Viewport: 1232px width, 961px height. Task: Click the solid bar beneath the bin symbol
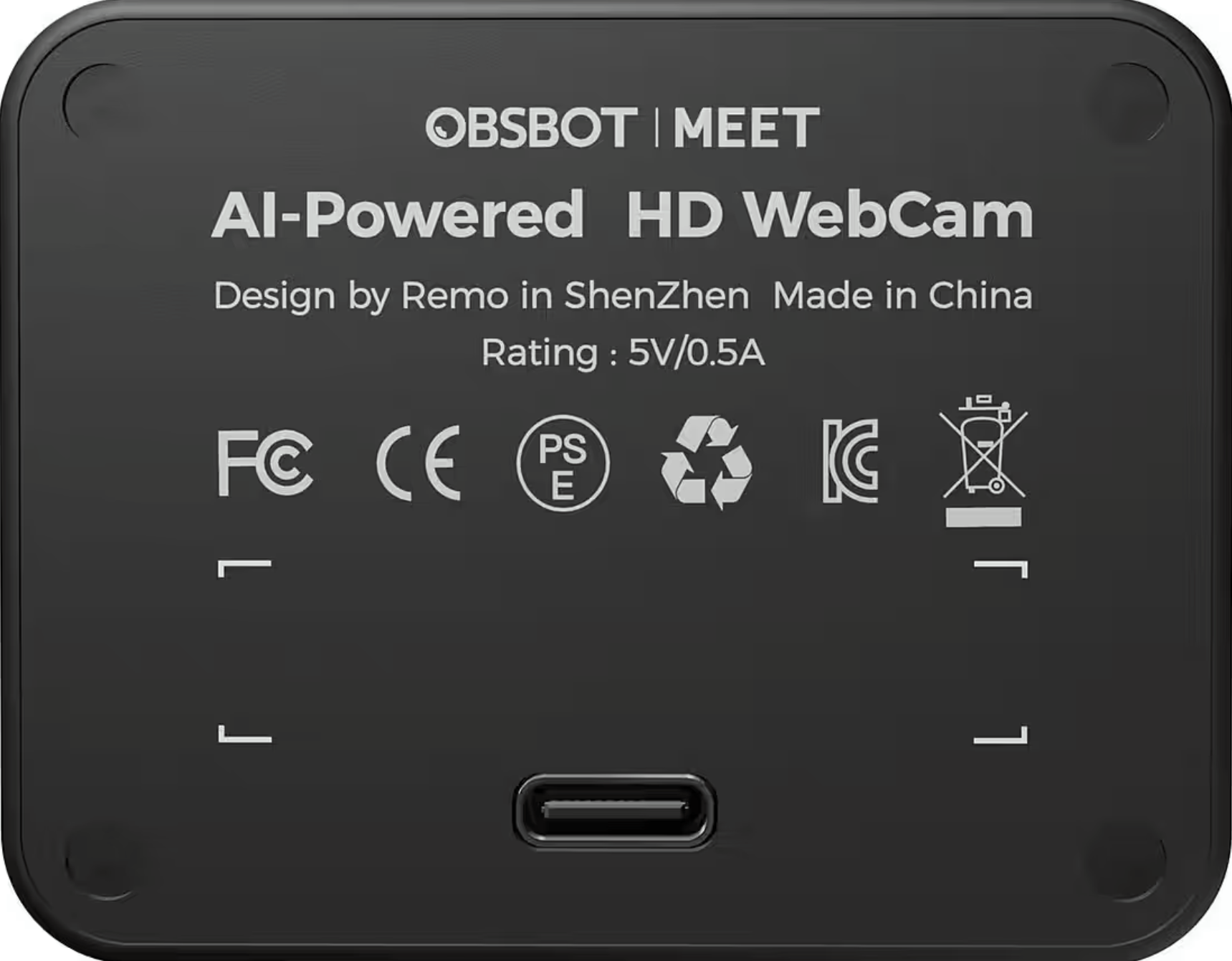click(x=983, y=517)
